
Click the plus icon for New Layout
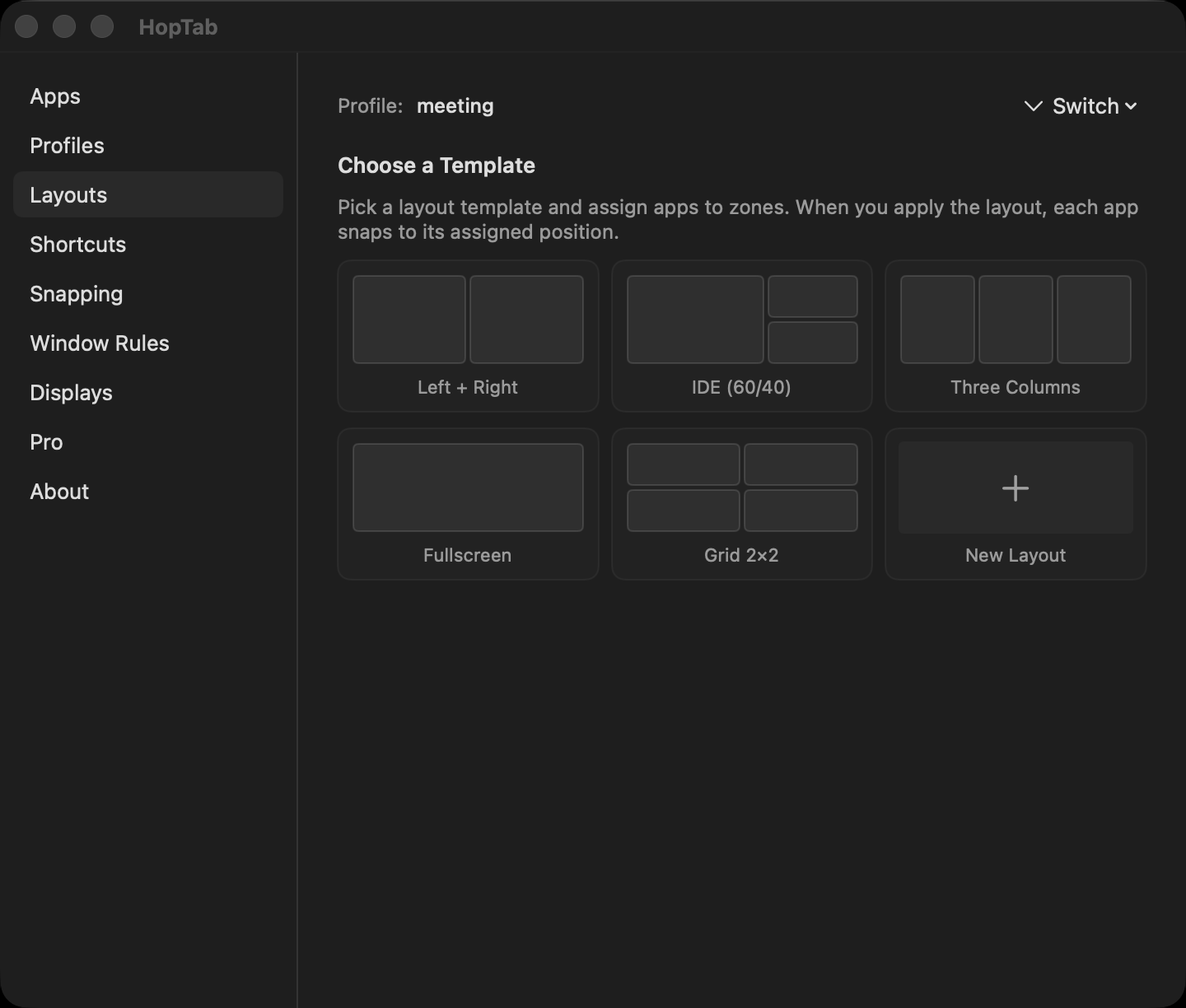click(x=1016, y=488)
